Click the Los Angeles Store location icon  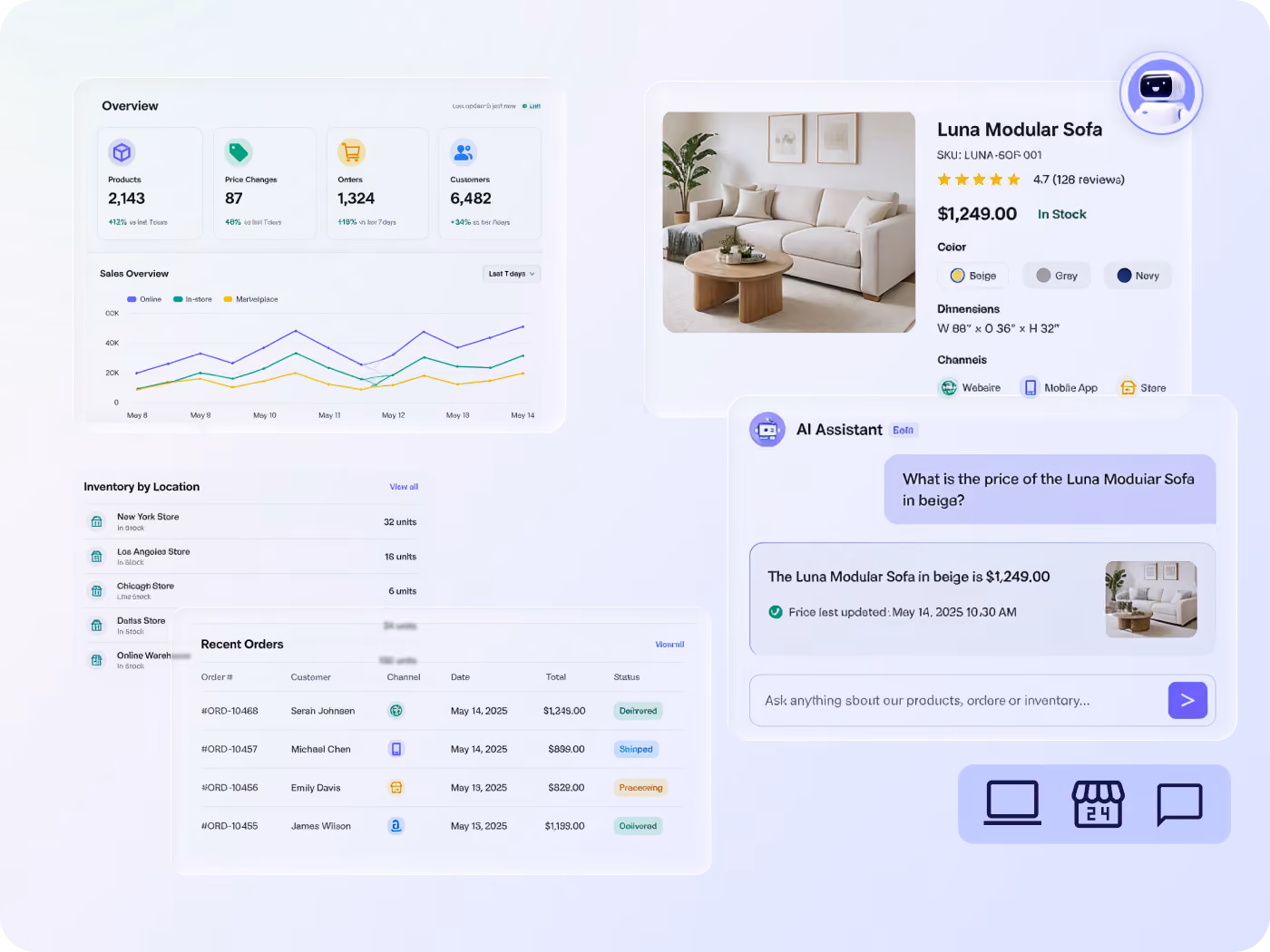97,556
